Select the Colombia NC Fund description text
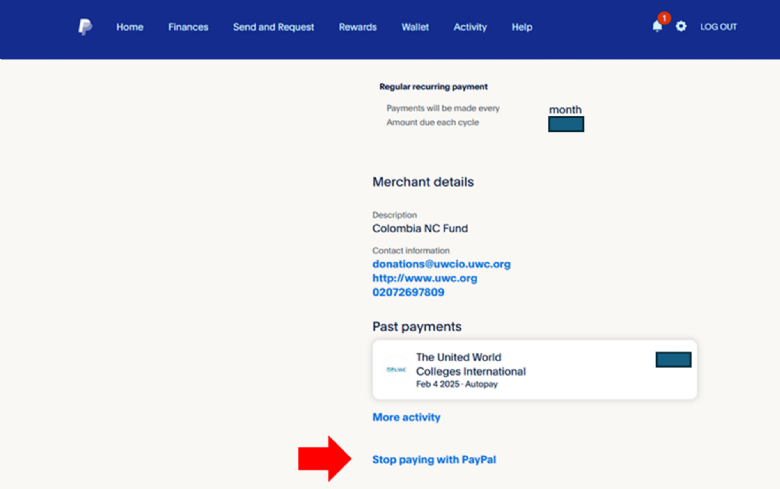The width and height of the screenshot is (780, 489). point(420,228)
